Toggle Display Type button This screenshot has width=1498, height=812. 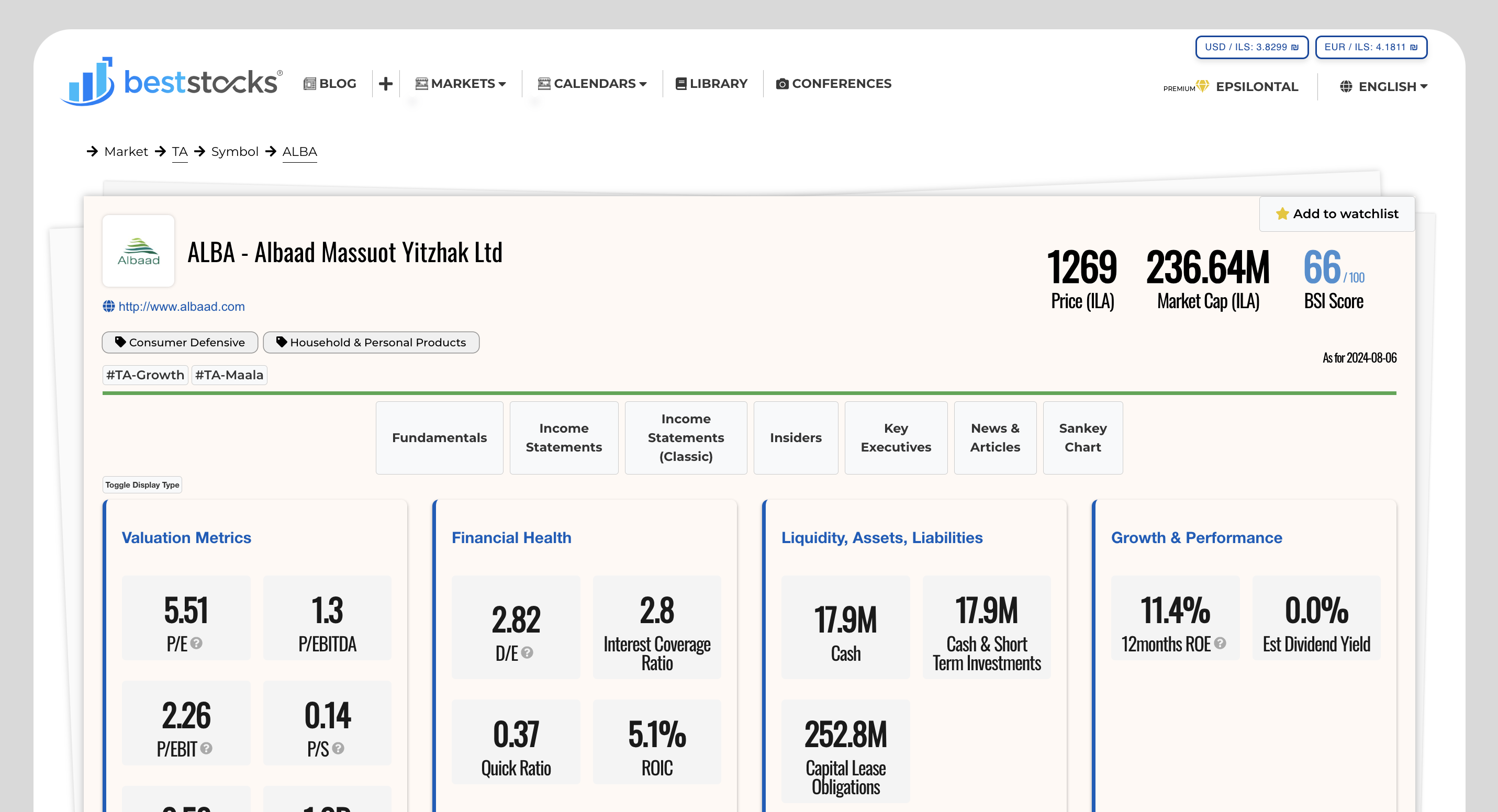(142, 485)
